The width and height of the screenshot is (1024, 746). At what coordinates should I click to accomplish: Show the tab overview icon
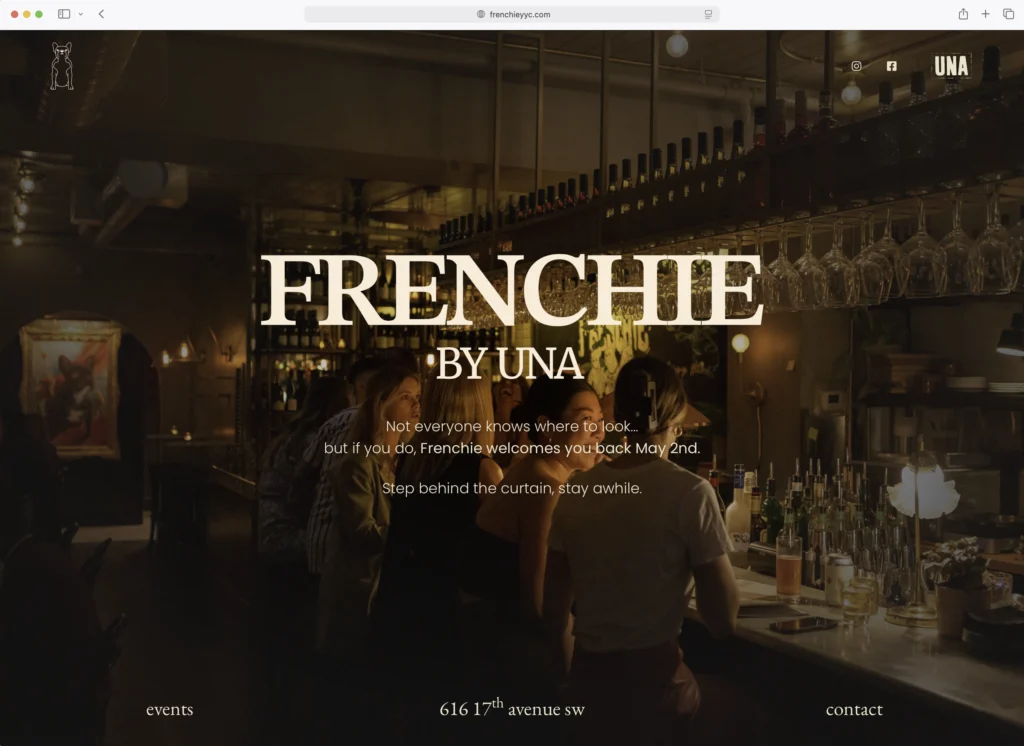point(1008,14)
